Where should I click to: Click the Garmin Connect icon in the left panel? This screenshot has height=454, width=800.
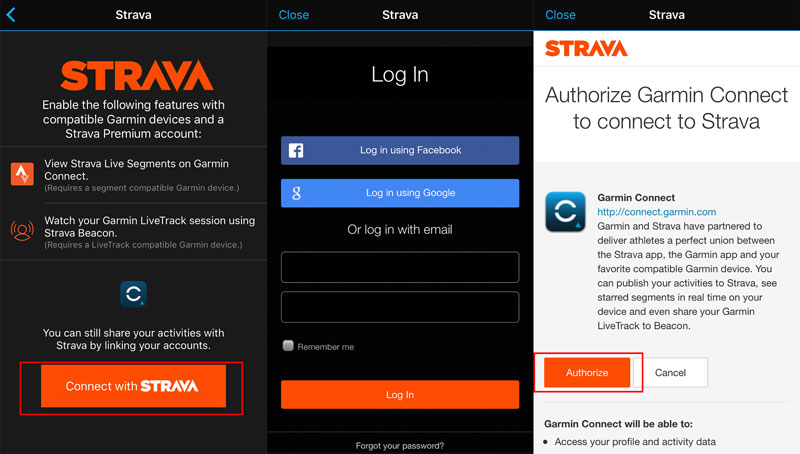click(x=133, y=294)
